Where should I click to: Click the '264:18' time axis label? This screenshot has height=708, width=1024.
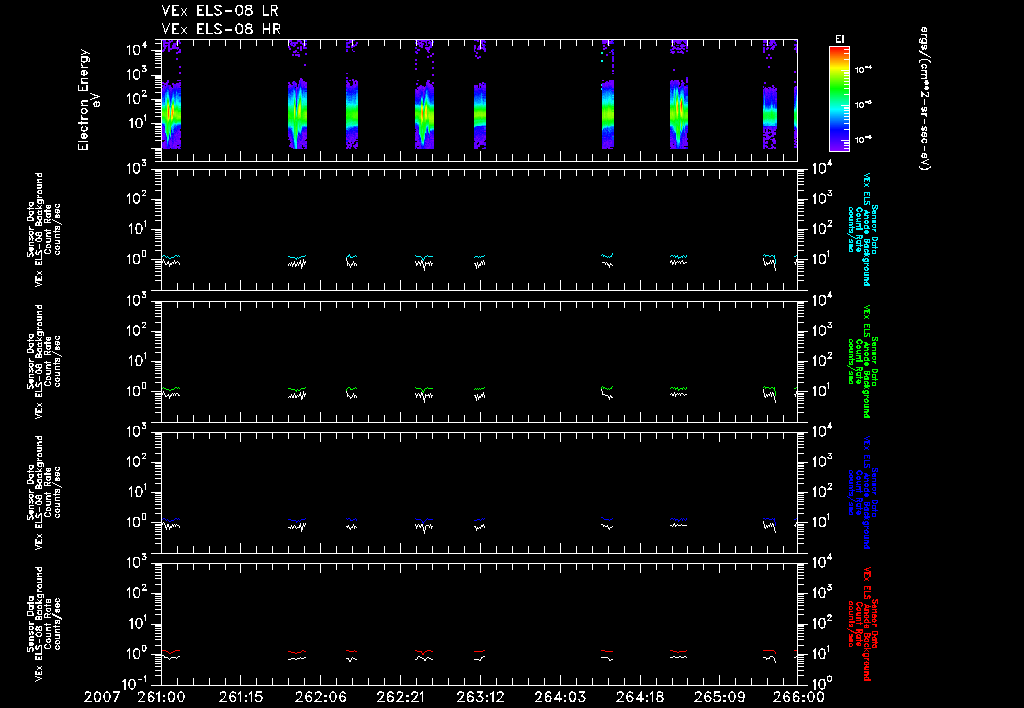click(639, 697)
